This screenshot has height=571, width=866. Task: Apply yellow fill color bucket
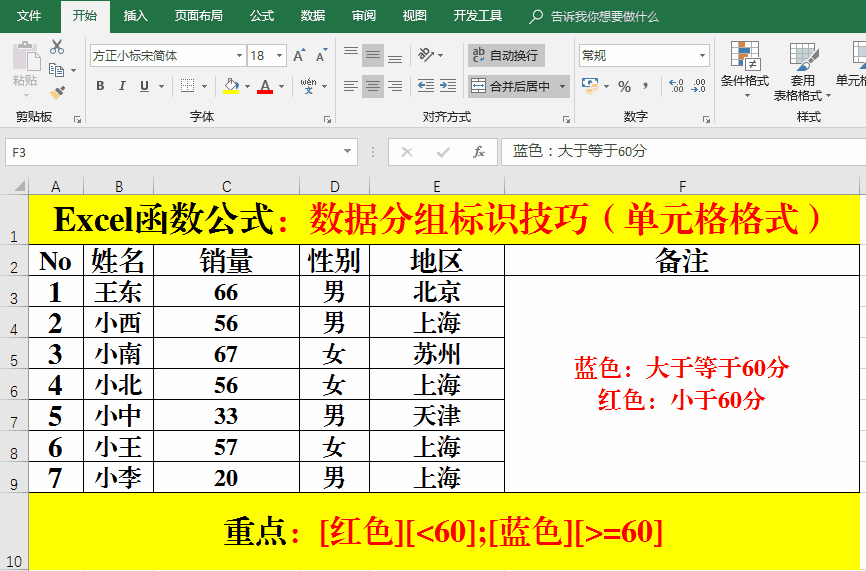(x=231, y=86)
